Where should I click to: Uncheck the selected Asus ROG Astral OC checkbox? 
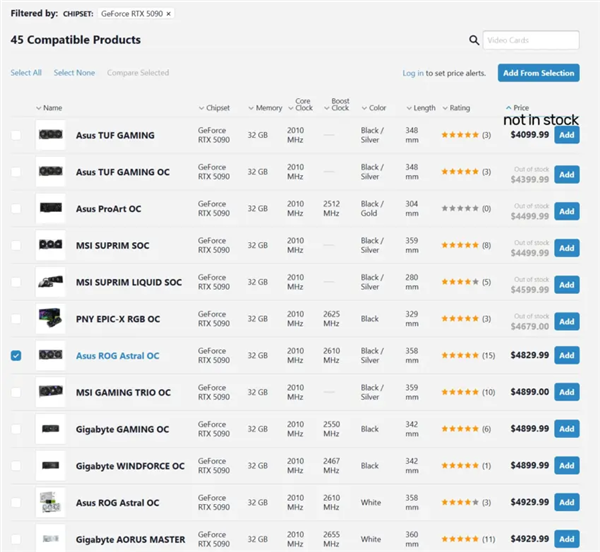tap(16, 356)
